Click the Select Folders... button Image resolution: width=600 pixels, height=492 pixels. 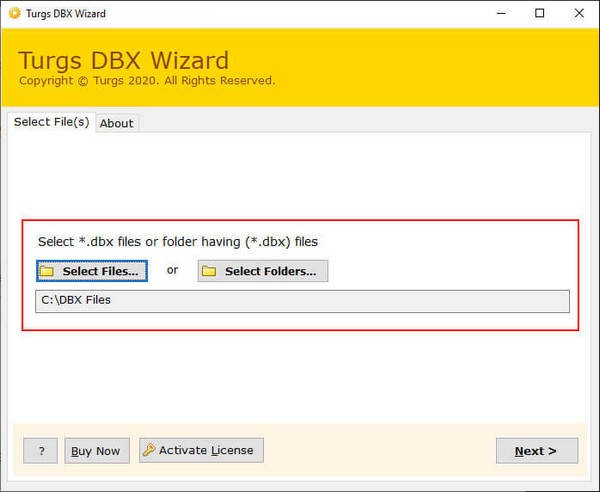(x=263, y=271)
